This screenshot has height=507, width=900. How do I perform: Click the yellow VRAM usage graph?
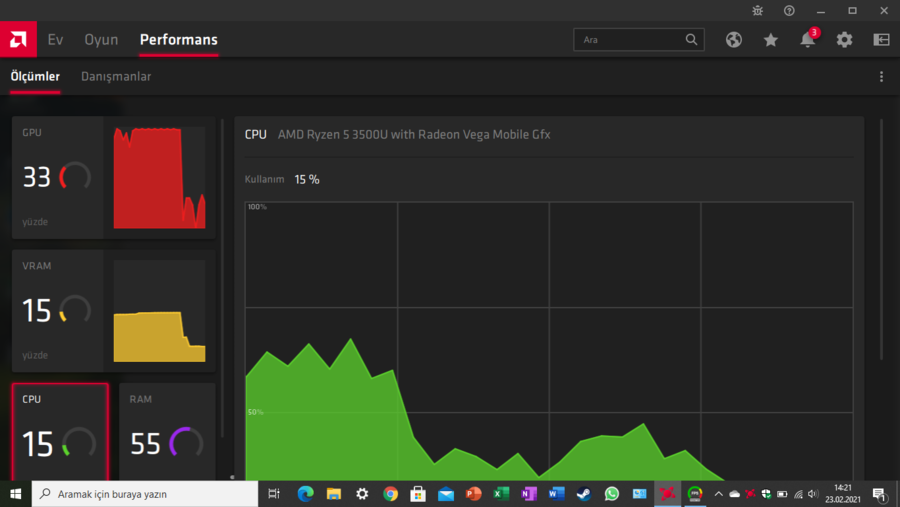pyautogui.click(x=160, y=311)
